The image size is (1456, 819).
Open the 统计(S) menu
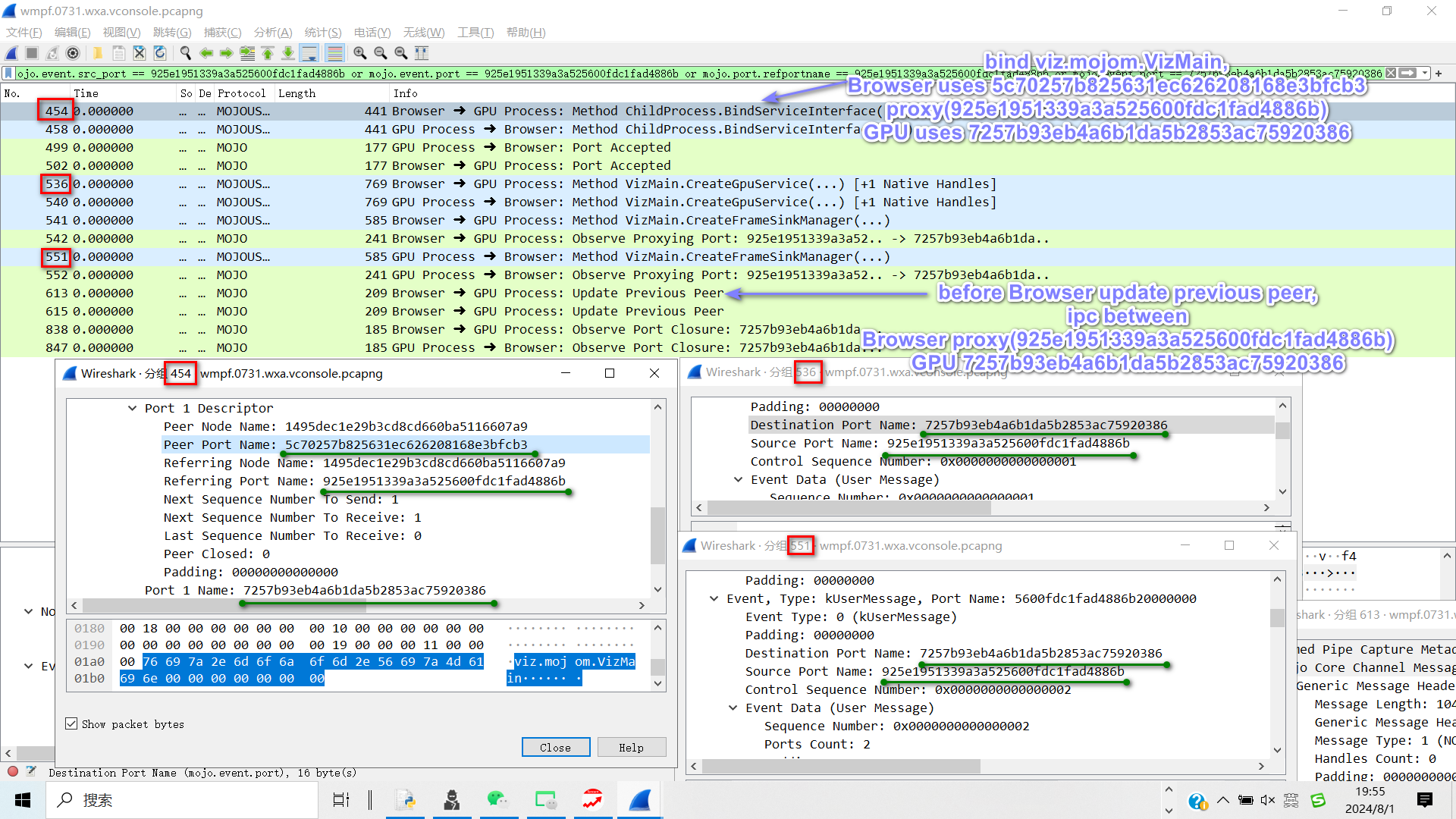point(322,32)
